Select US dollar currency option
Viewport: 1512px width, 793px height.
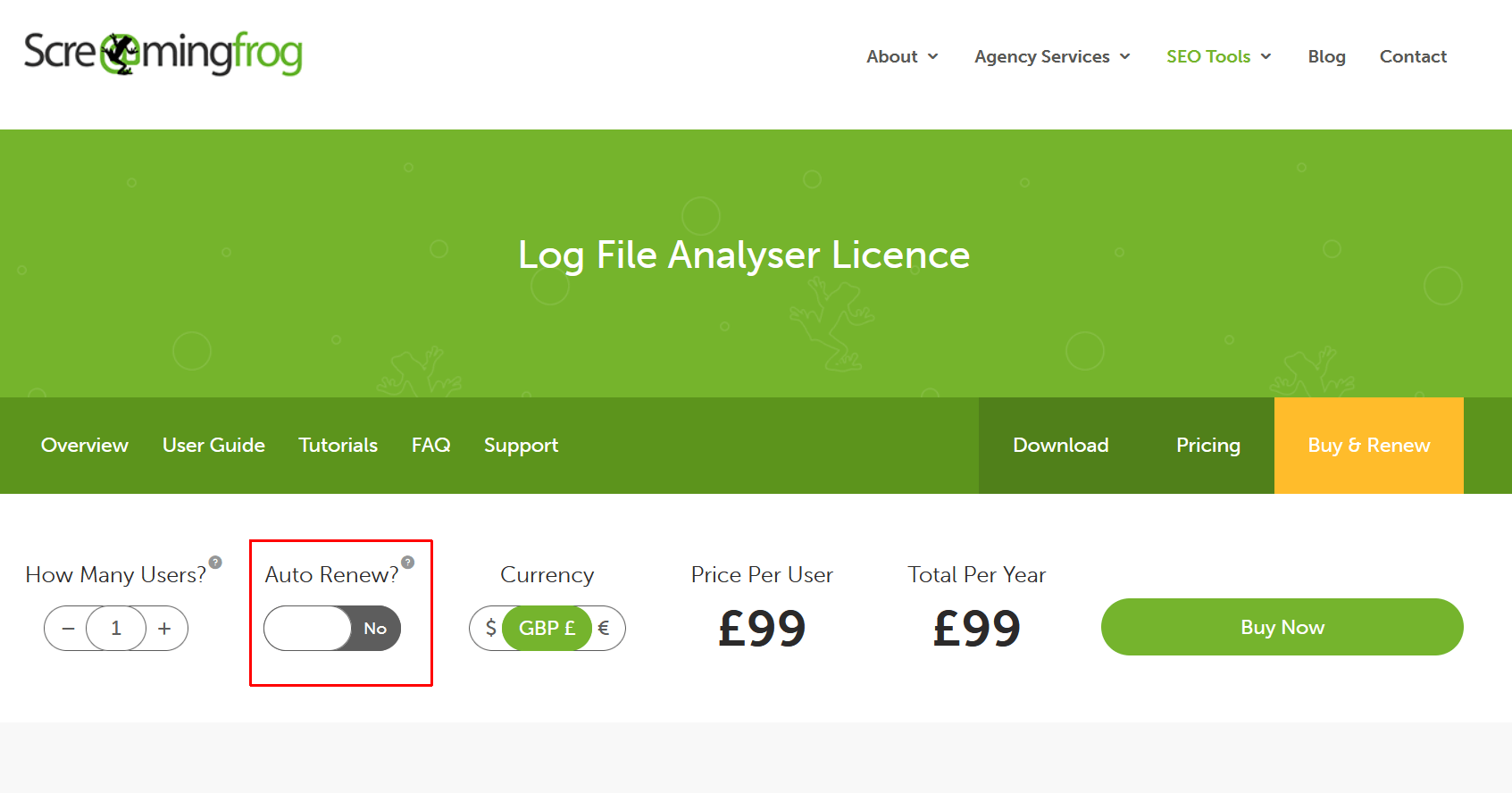[490, 629]
